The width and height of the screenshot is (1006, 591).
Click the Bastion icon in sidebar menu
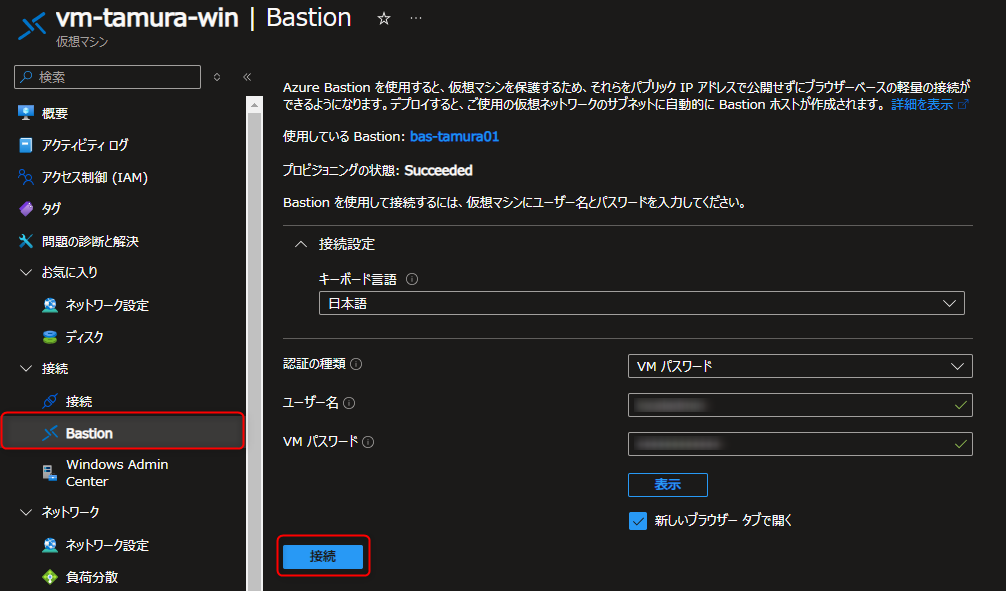(x=49, y=433)
